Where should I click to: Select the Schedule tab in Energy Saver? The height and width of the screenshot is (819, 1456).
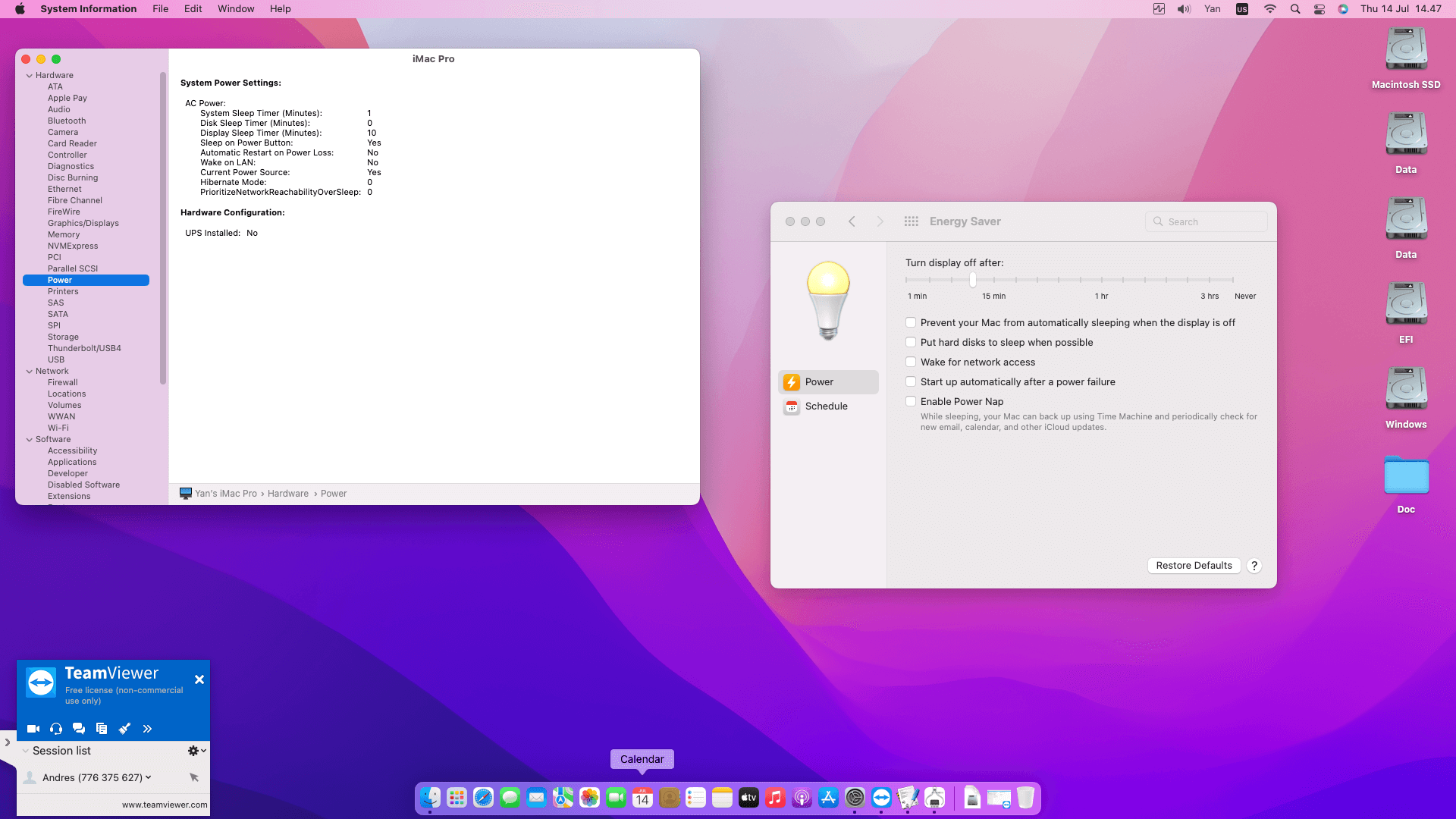click(828, 406)
